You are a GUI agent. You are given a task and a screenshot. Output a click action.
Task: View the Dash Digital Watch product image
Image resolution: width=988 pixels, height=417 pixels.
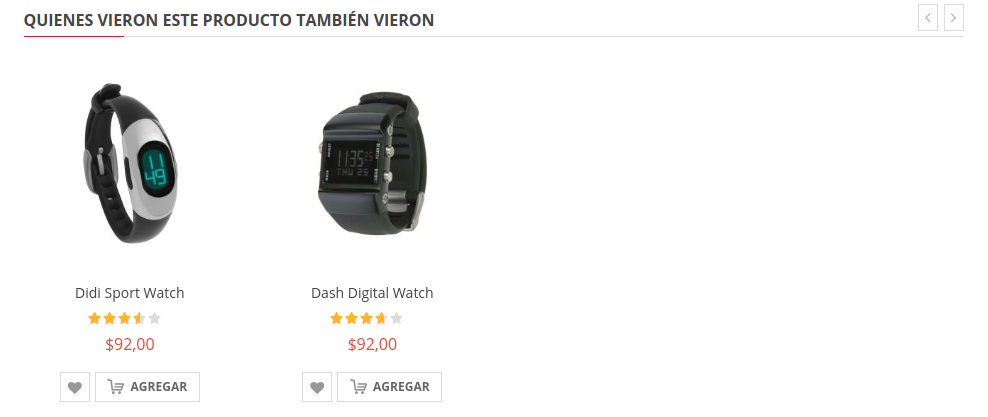pos(372,163)
